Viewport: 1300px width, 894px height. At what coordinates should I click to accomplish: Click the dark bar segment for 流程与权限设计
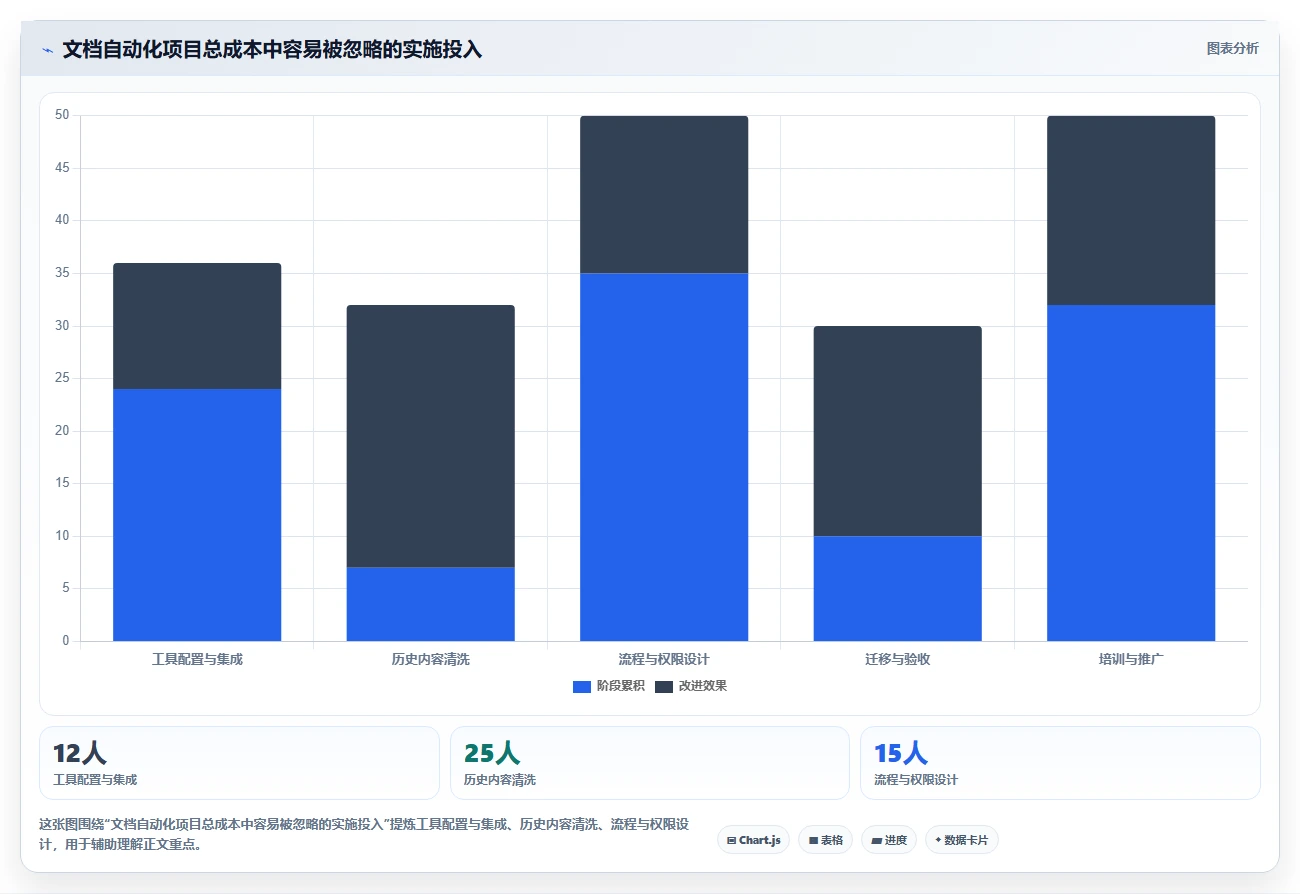(664, 194)
